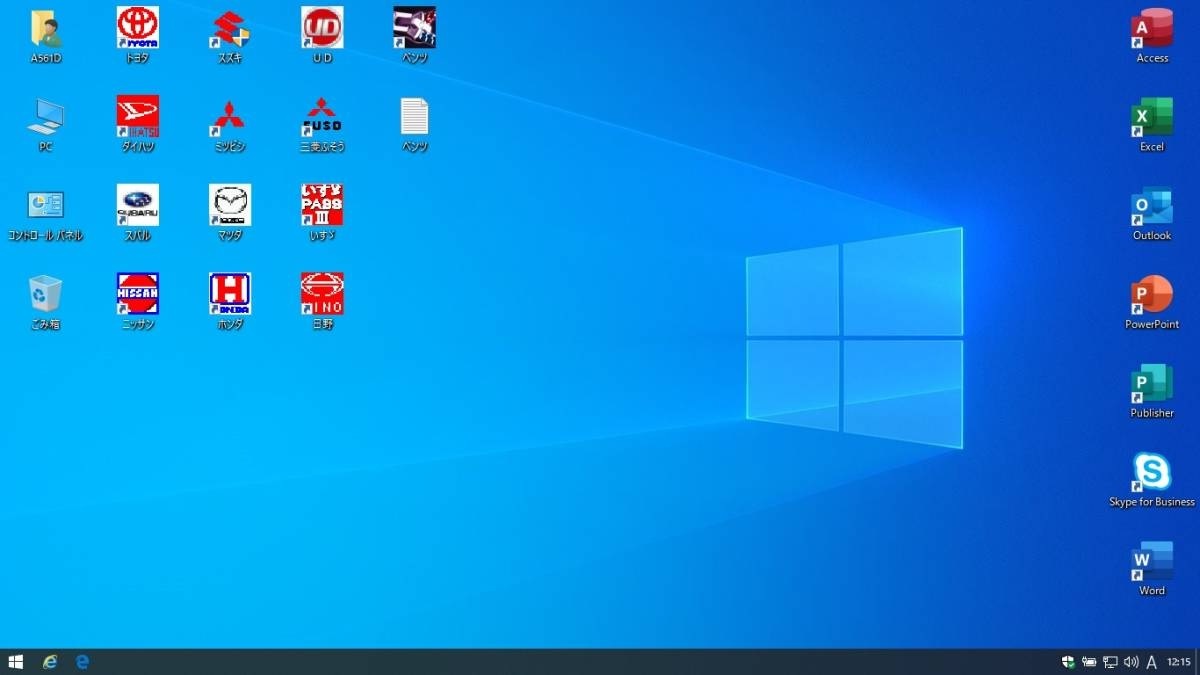
Task: Open the taskbar clock showing 12:15
Action: coord(1179,662)
